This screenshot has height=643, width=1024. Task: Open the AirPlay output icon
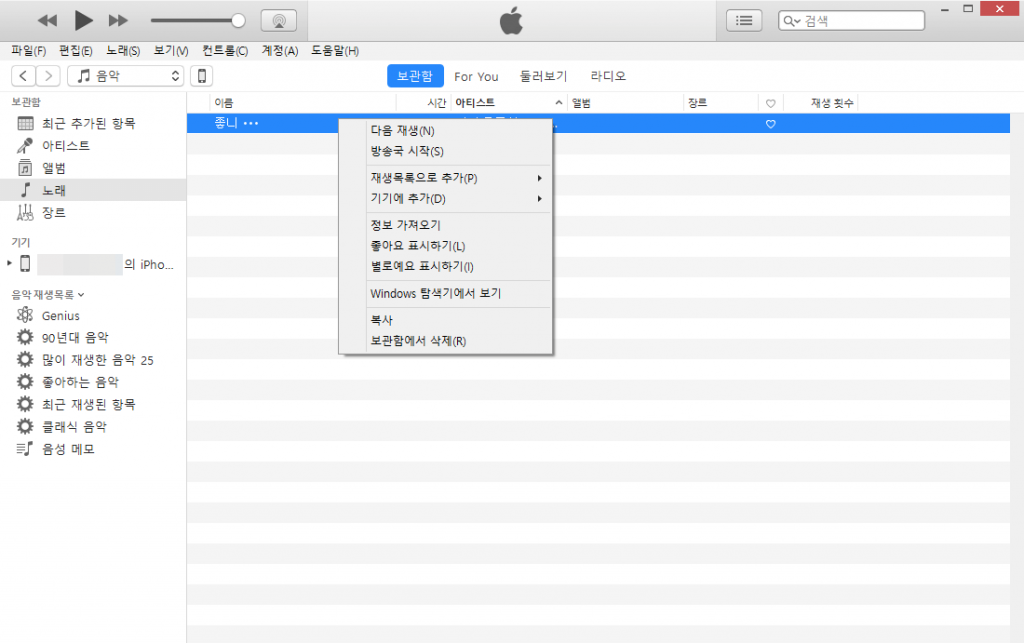click(278, 20)
